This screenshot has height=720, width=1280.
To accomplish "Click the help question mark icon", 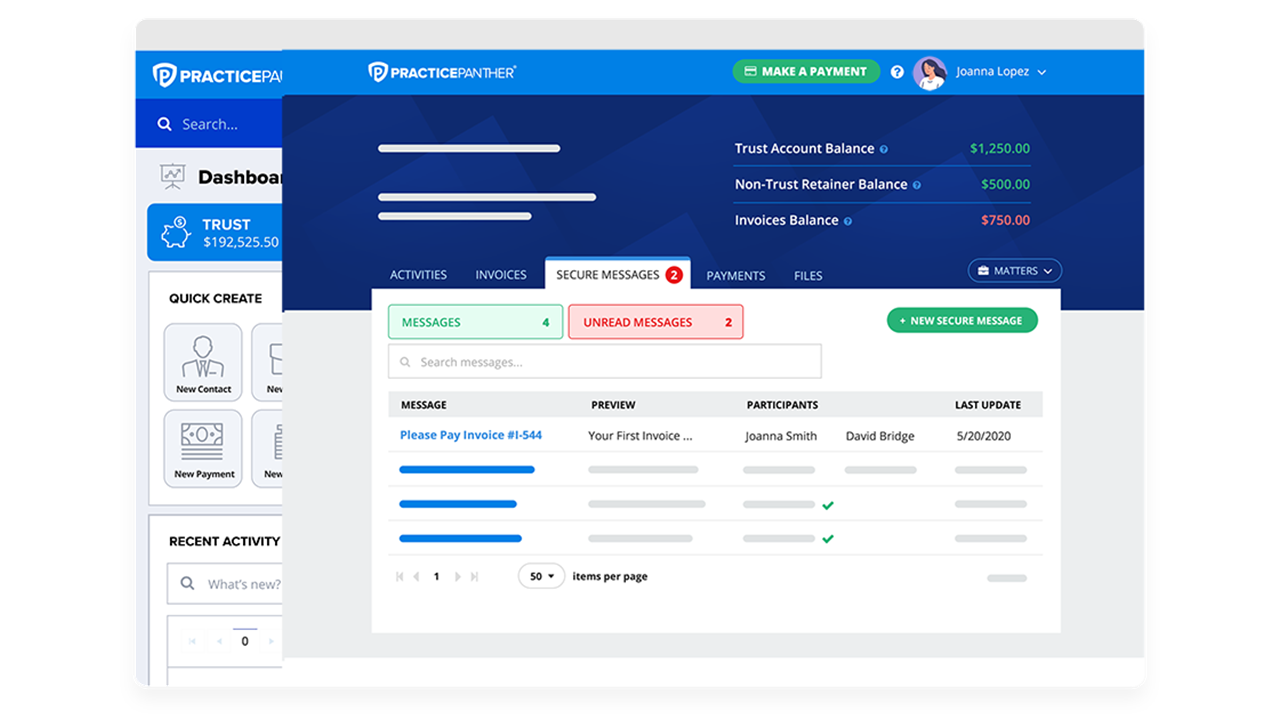I will [897, 72].
